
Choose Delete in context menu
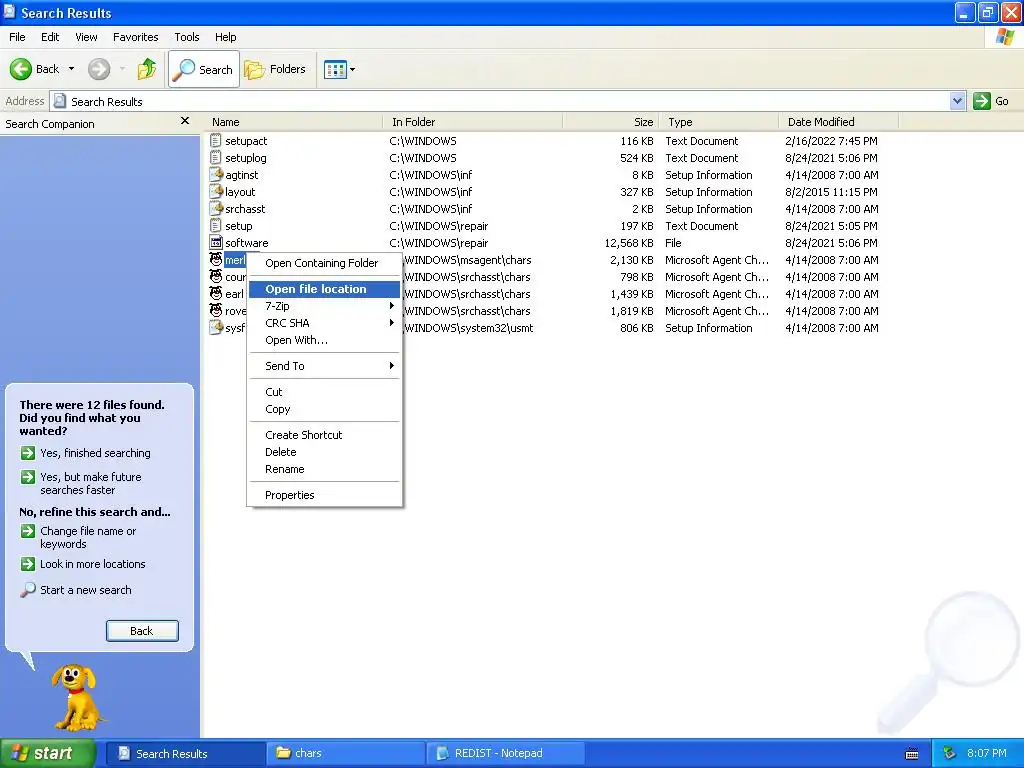[324, 452]
